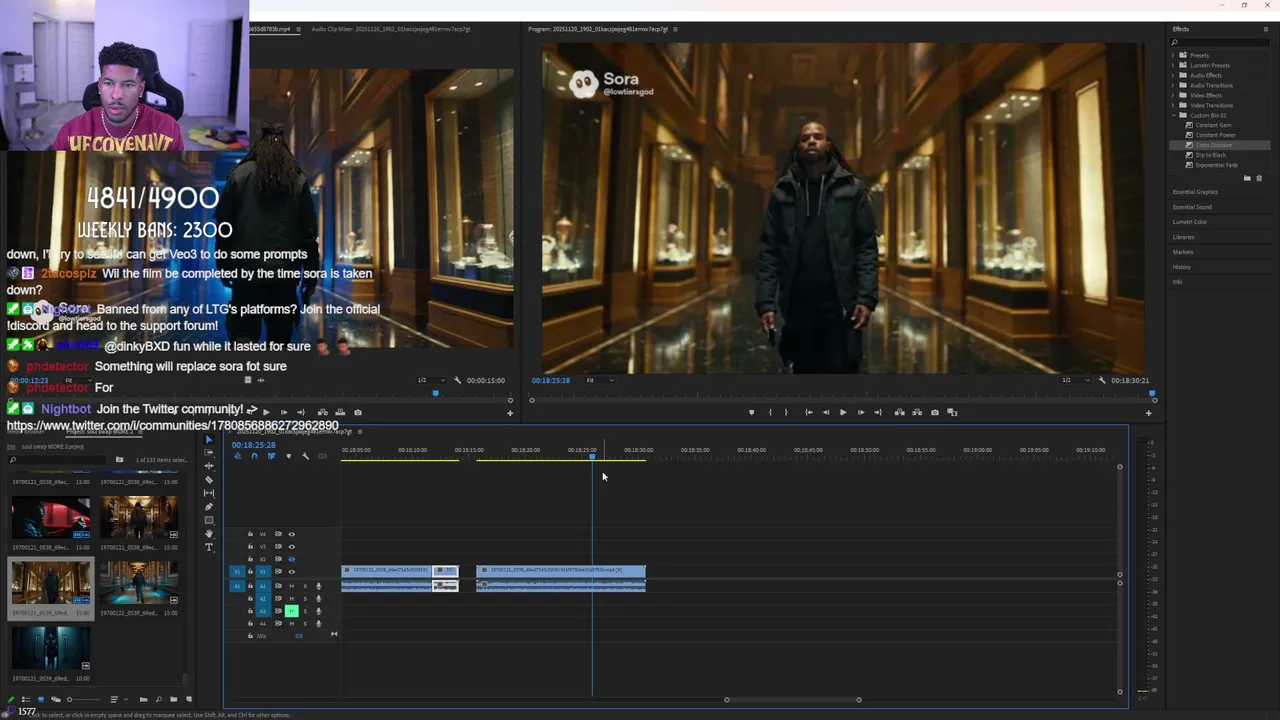This screenshot has width=1280, height=720.
Task: Unmute audio track A3 with green M
Action: [291, 611]
